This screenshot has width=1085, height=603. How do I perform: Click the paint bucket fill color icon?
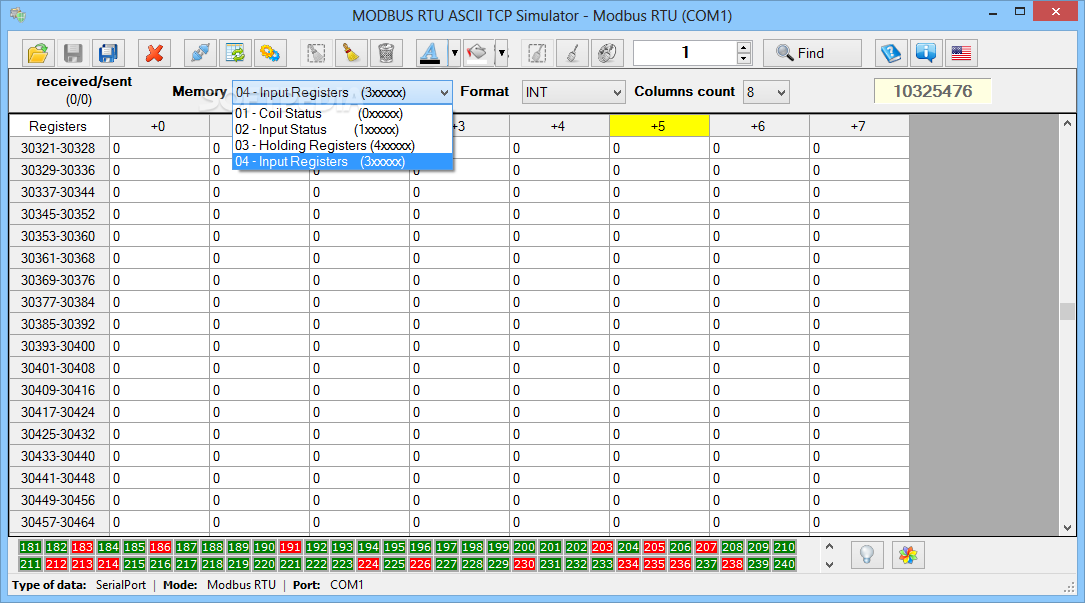tap(477, 53)
